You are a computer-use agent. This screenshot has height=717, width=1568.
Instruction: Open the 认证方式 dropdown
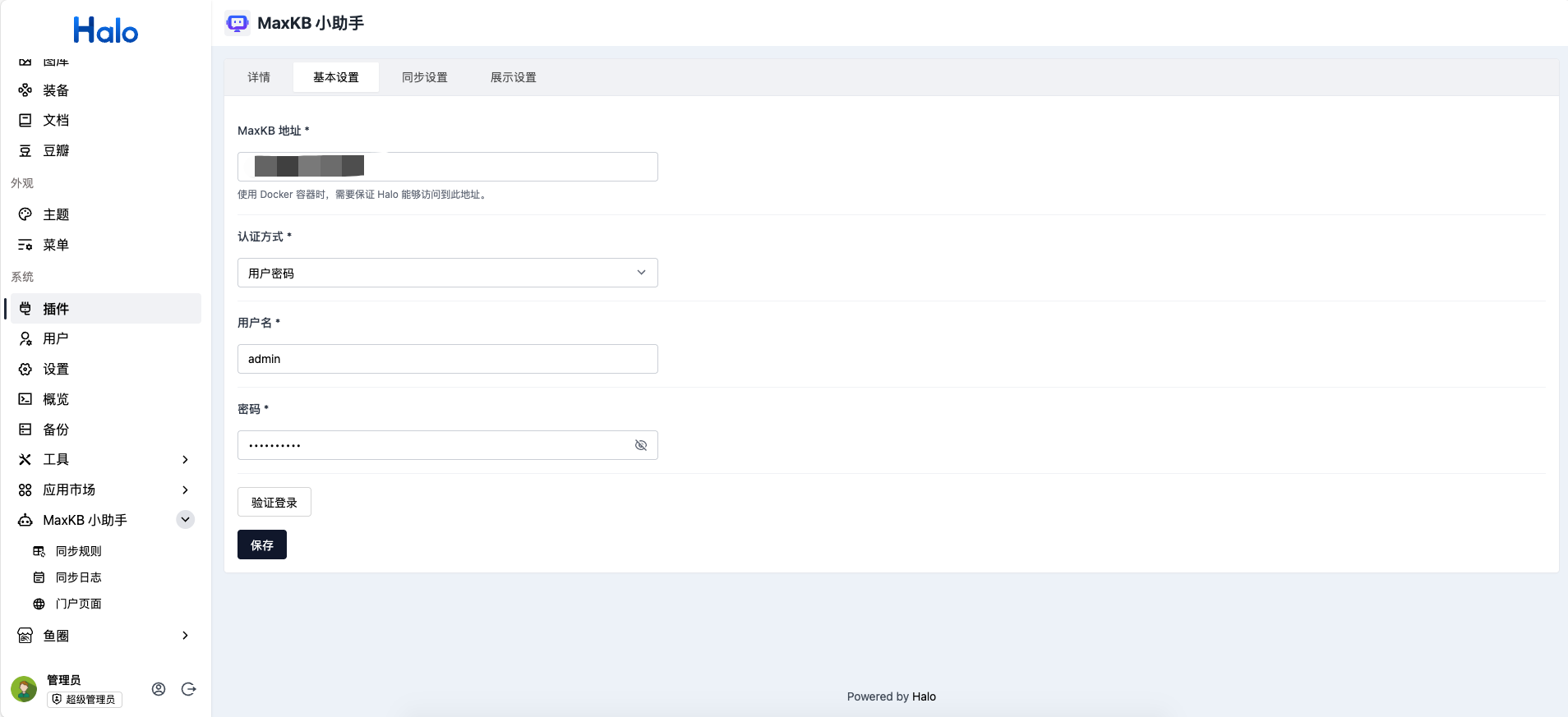(448, 273)
